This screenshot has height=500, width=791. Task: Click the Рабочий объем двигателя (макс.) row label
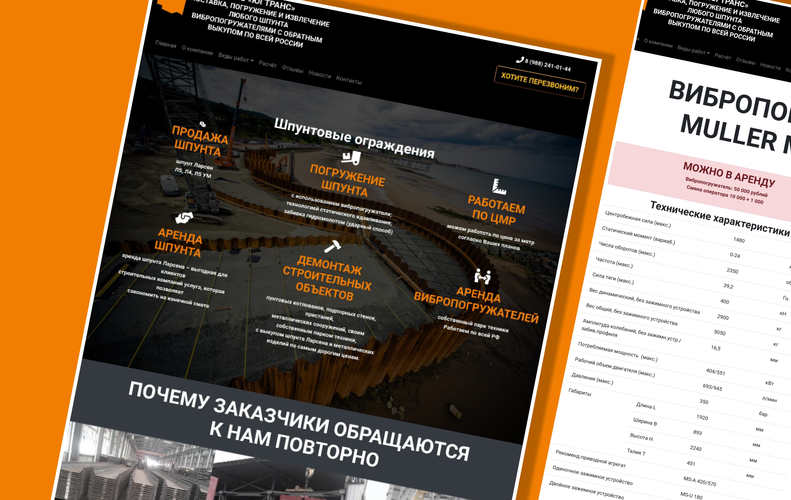coord(614,367)
